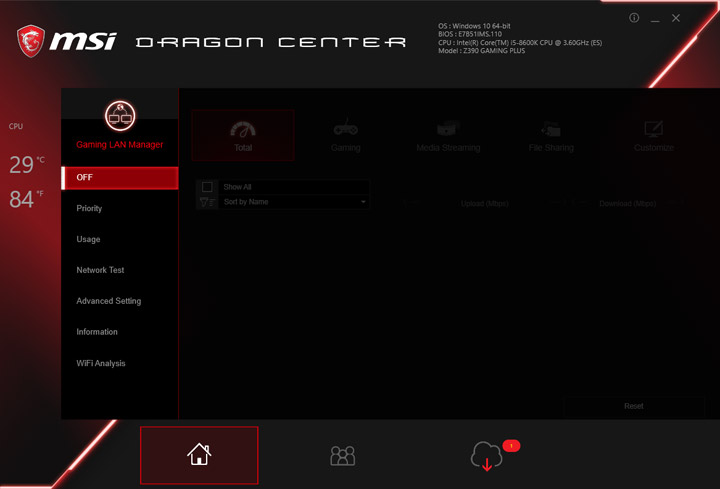Click the Gaming LAN Manager title

click(x=120, y=145)
